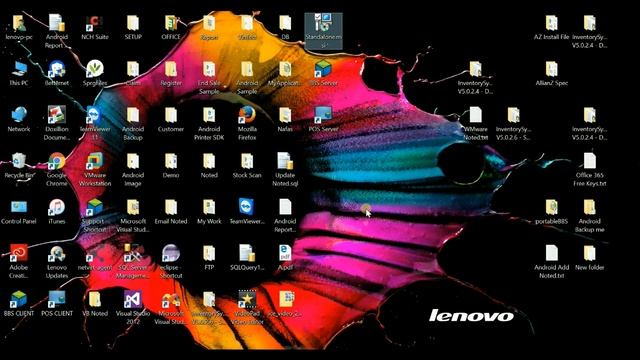Viewport: 640px width, 360px height.
Task: Click the Update Noted.sql file
Action: (285, 162)
